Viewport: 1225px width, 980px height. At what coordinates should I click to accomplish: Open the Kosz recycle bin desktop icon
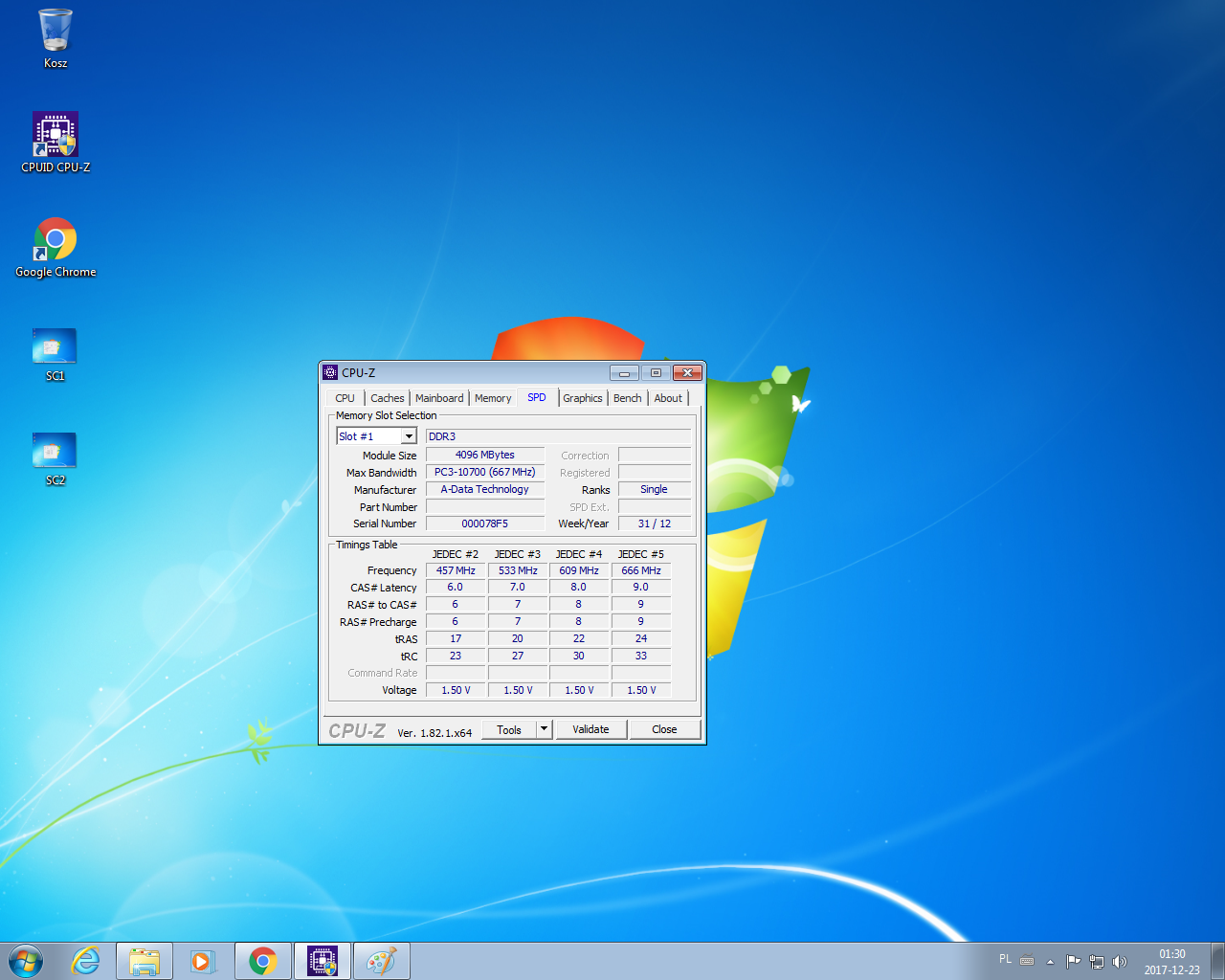tap(56, 38)
